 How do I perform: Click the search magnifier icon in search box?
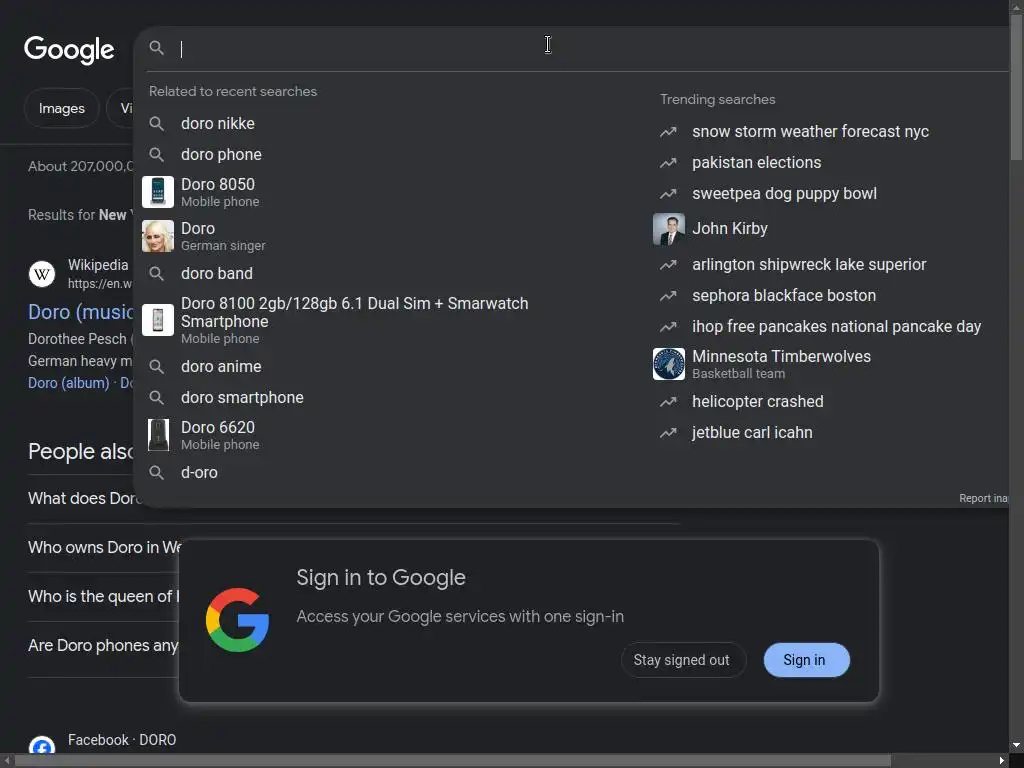pyautogui.click(x=156, y=48)
